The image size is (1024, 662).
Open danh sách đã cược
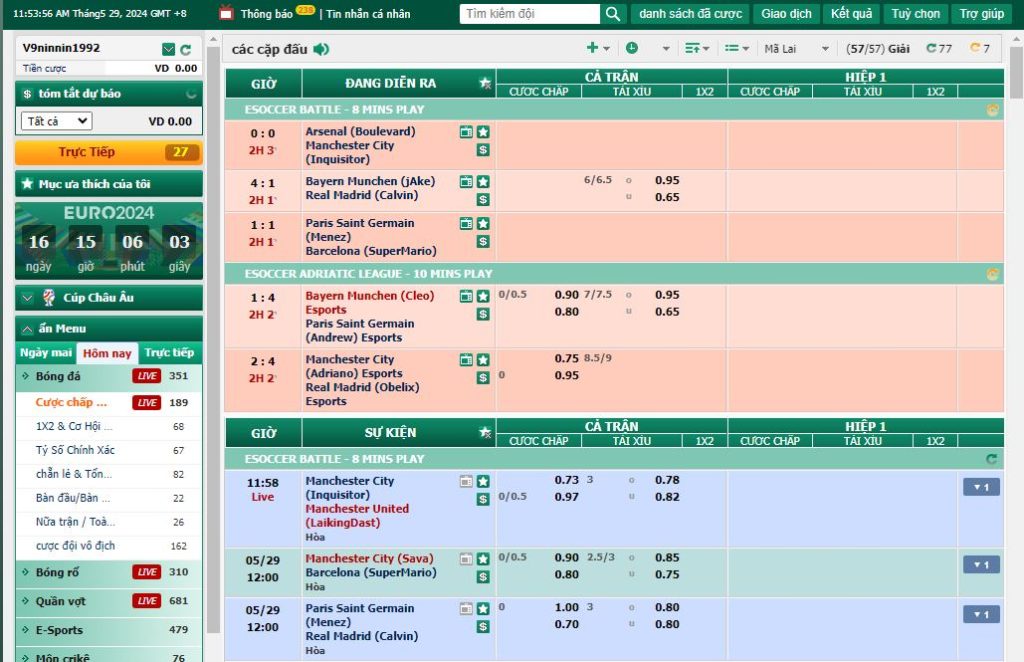point(690,14)
